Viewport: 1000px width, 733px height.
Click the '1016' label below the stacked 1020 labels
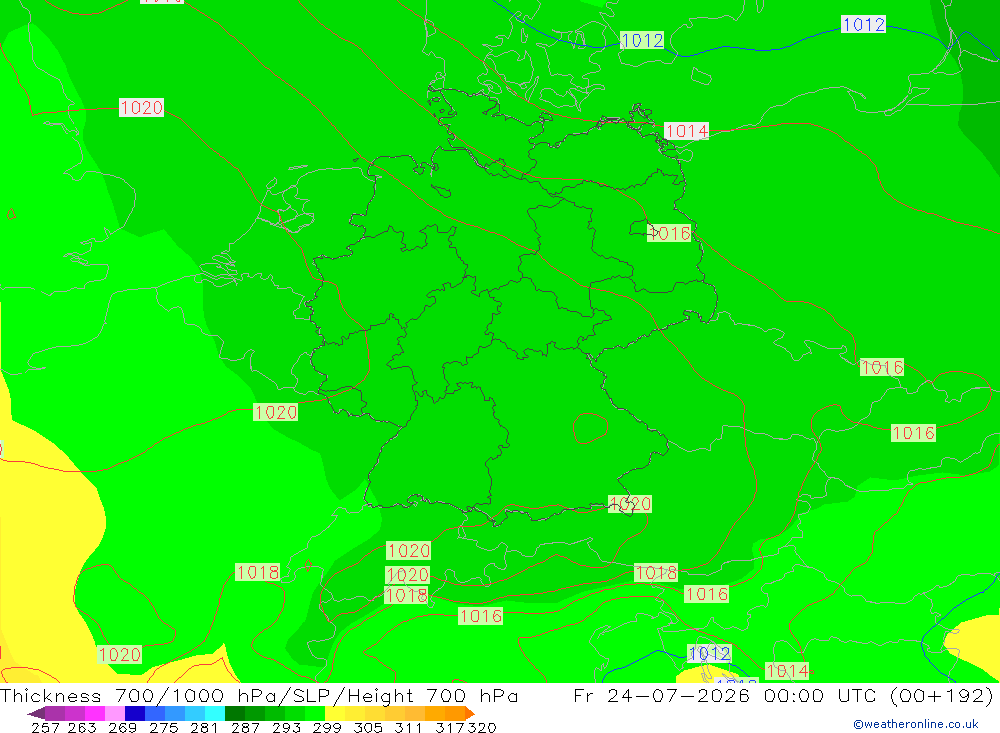click(481, 616)
